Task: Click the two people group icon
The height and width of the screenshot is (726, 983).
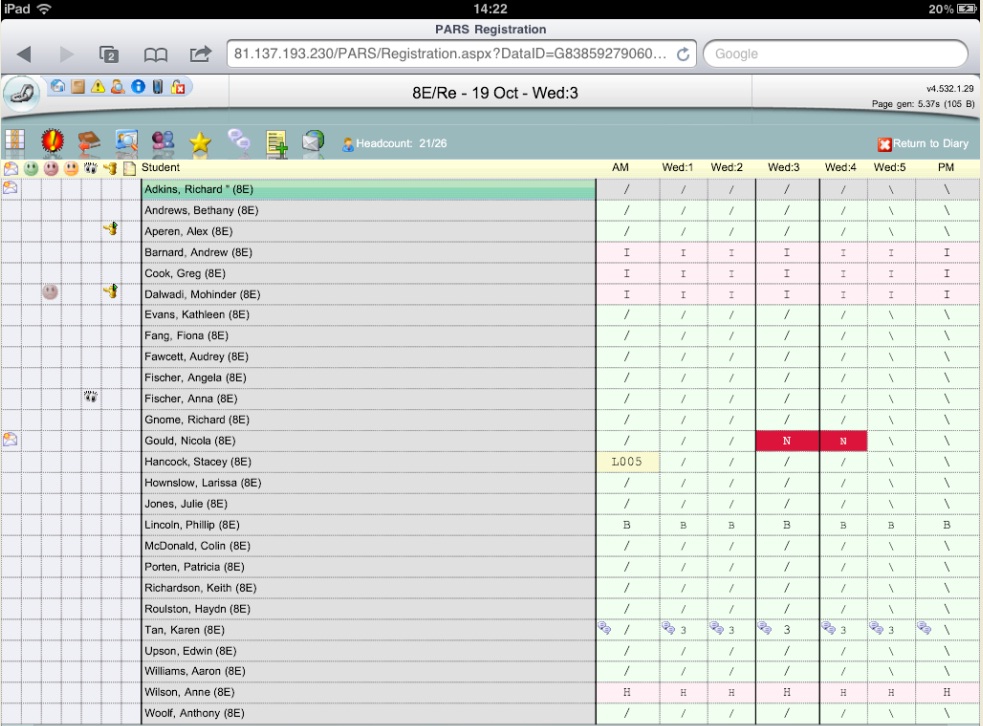Action: [163, 142]
